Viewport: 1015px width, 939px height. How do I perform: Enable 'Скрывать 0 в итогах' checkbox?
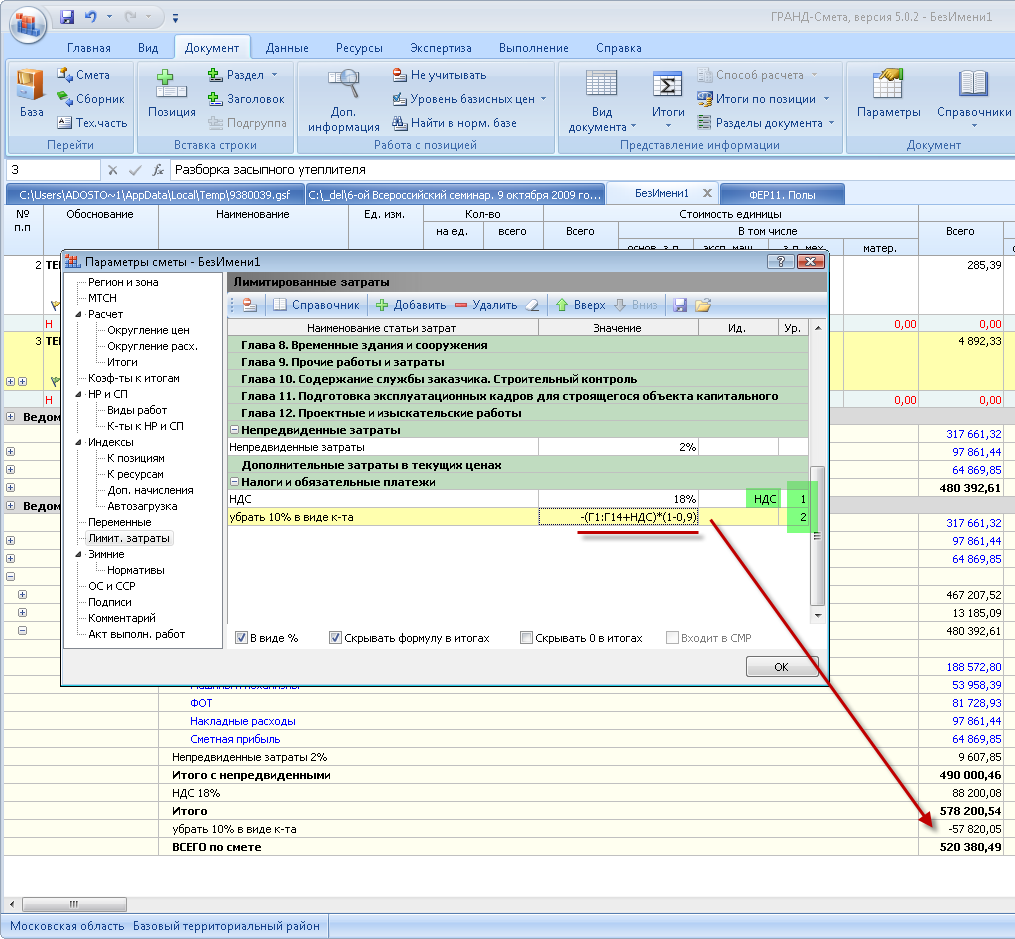(527, 638)
